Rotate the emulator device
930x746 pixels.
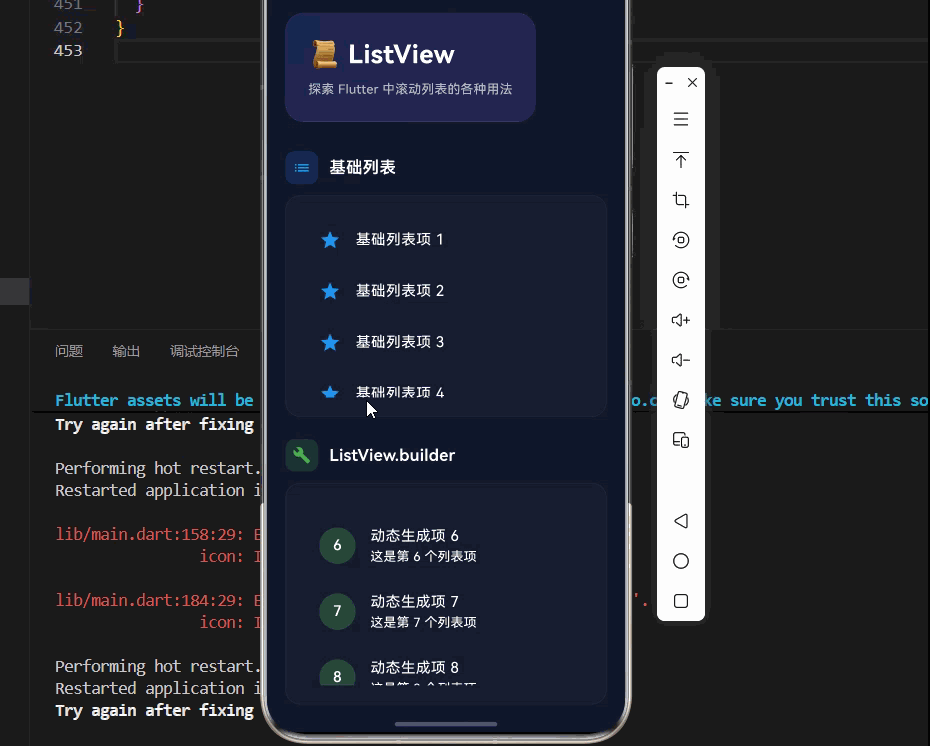coord(681,400)
